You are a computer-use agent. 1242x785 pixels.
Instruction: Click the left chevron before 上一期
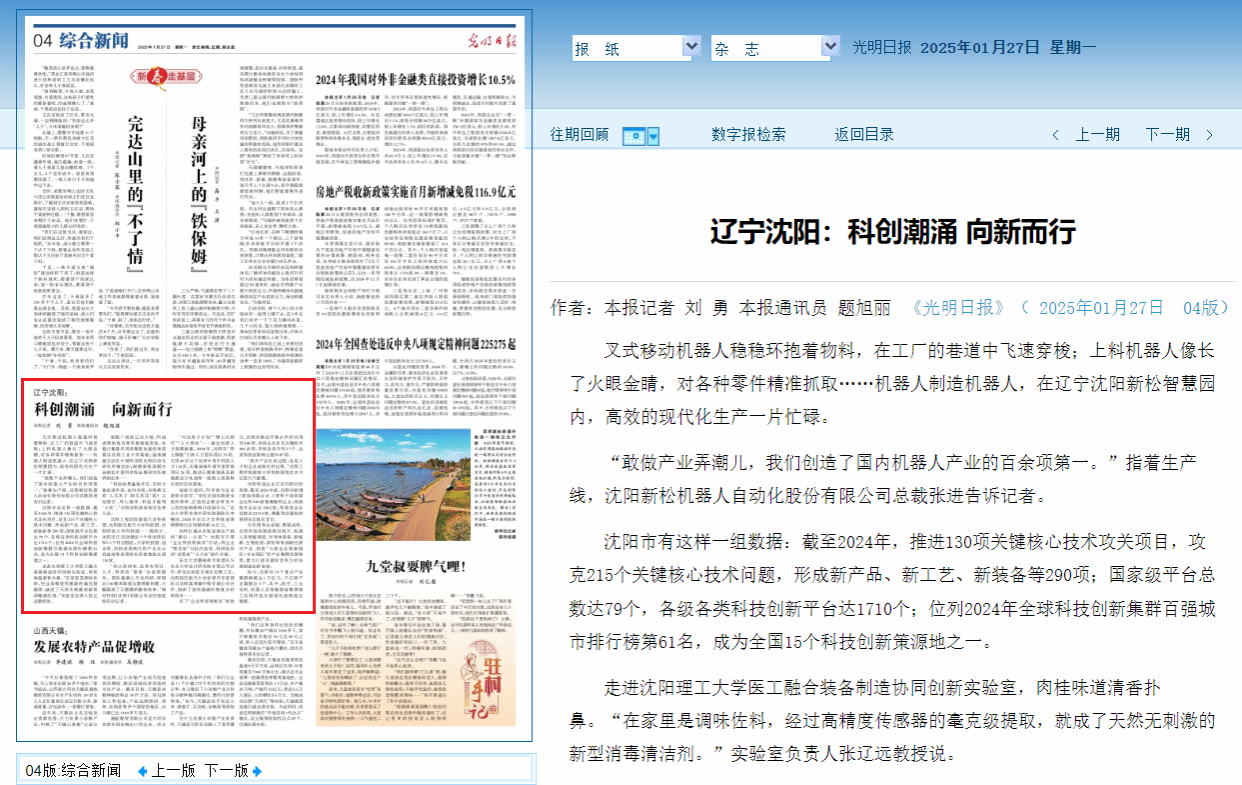(1055, 135)
